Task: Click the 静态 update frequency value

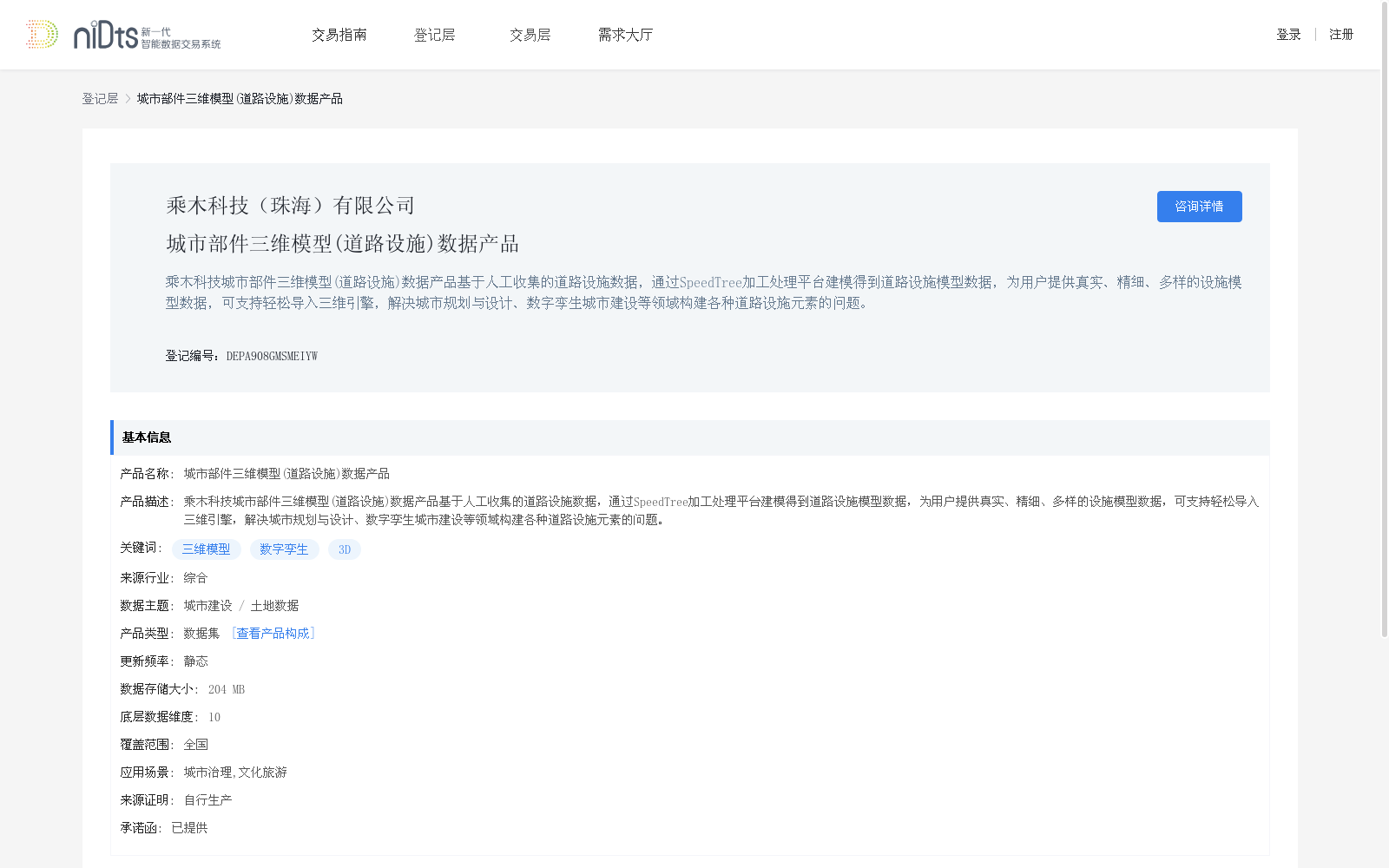Action: point(195,661)
